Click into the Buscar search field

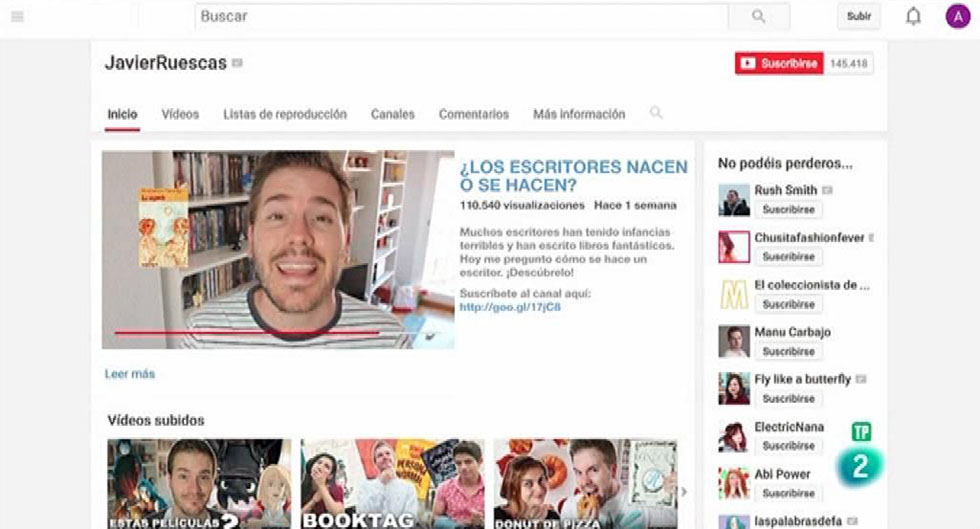pyautogui.click(x=460, y=17)
